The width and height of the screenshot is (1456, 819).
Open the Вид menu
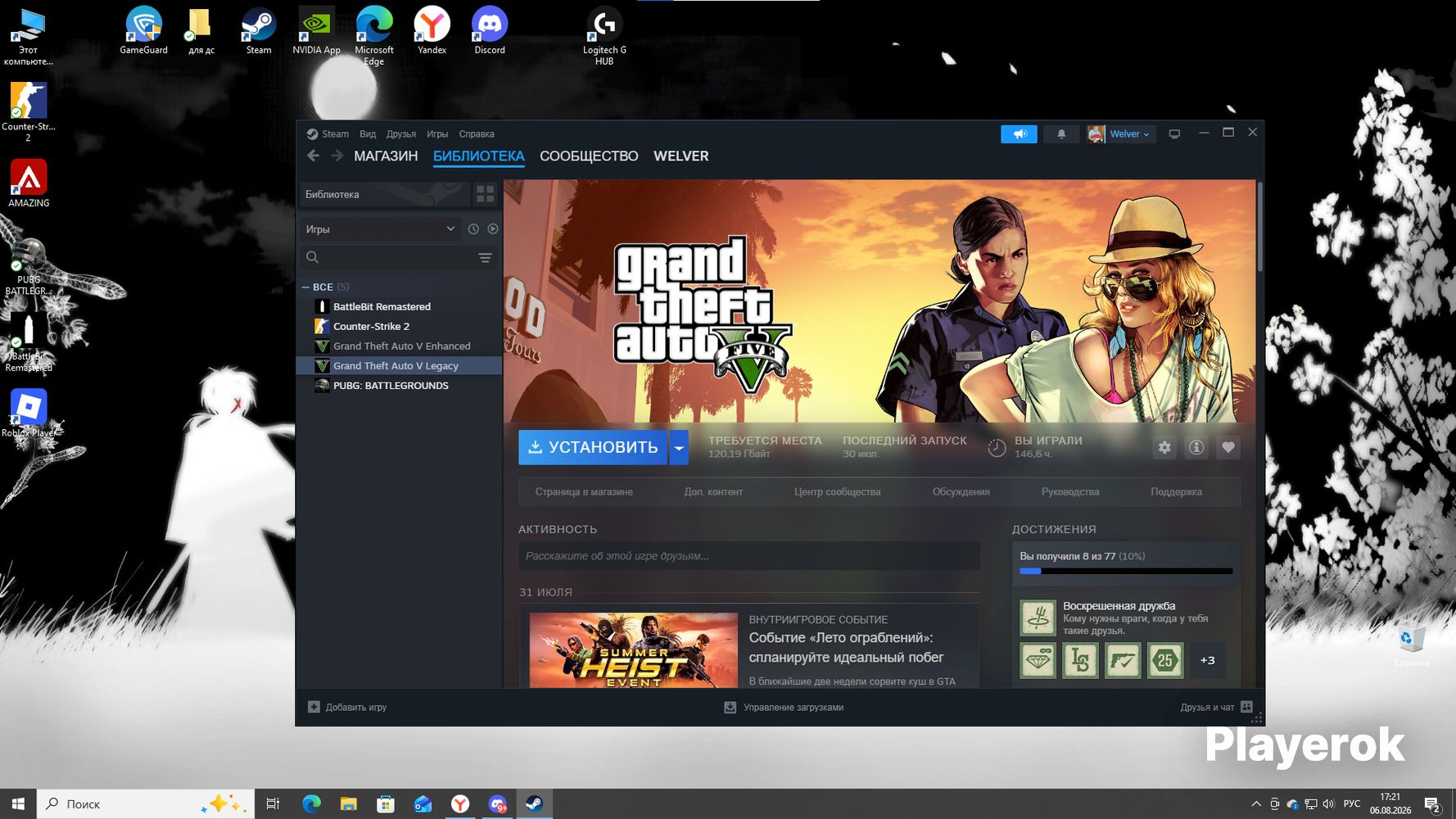point(368,134)
